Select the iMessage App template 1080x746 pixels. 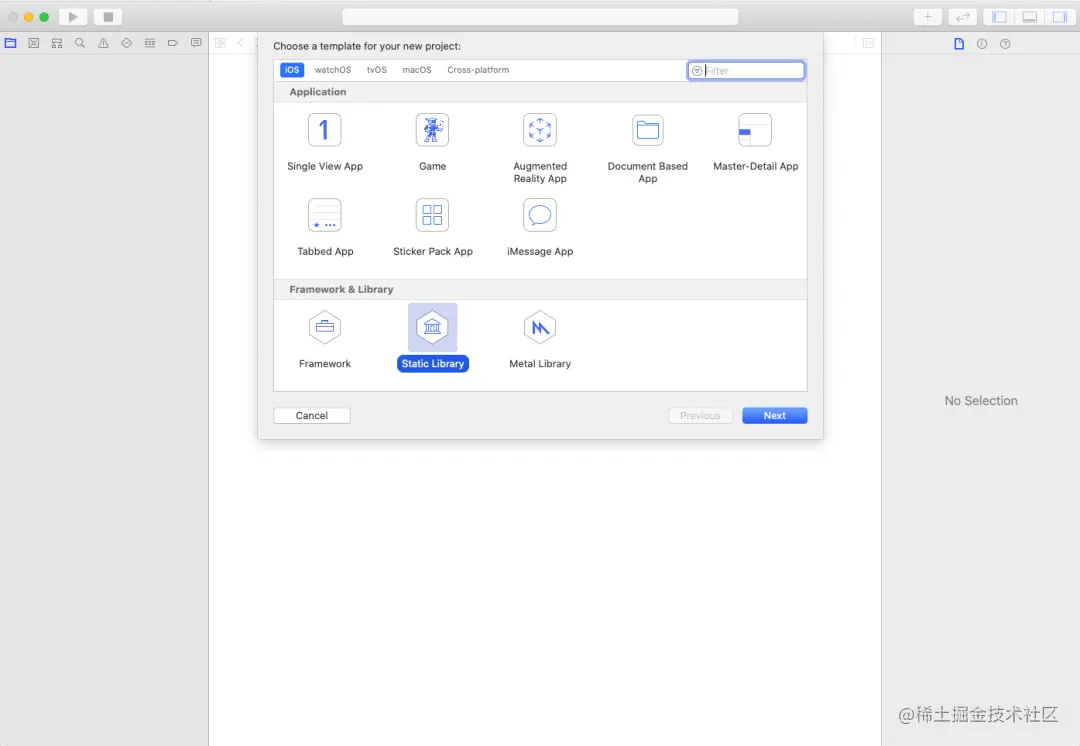pyautogui.click(x=540, y=227)
